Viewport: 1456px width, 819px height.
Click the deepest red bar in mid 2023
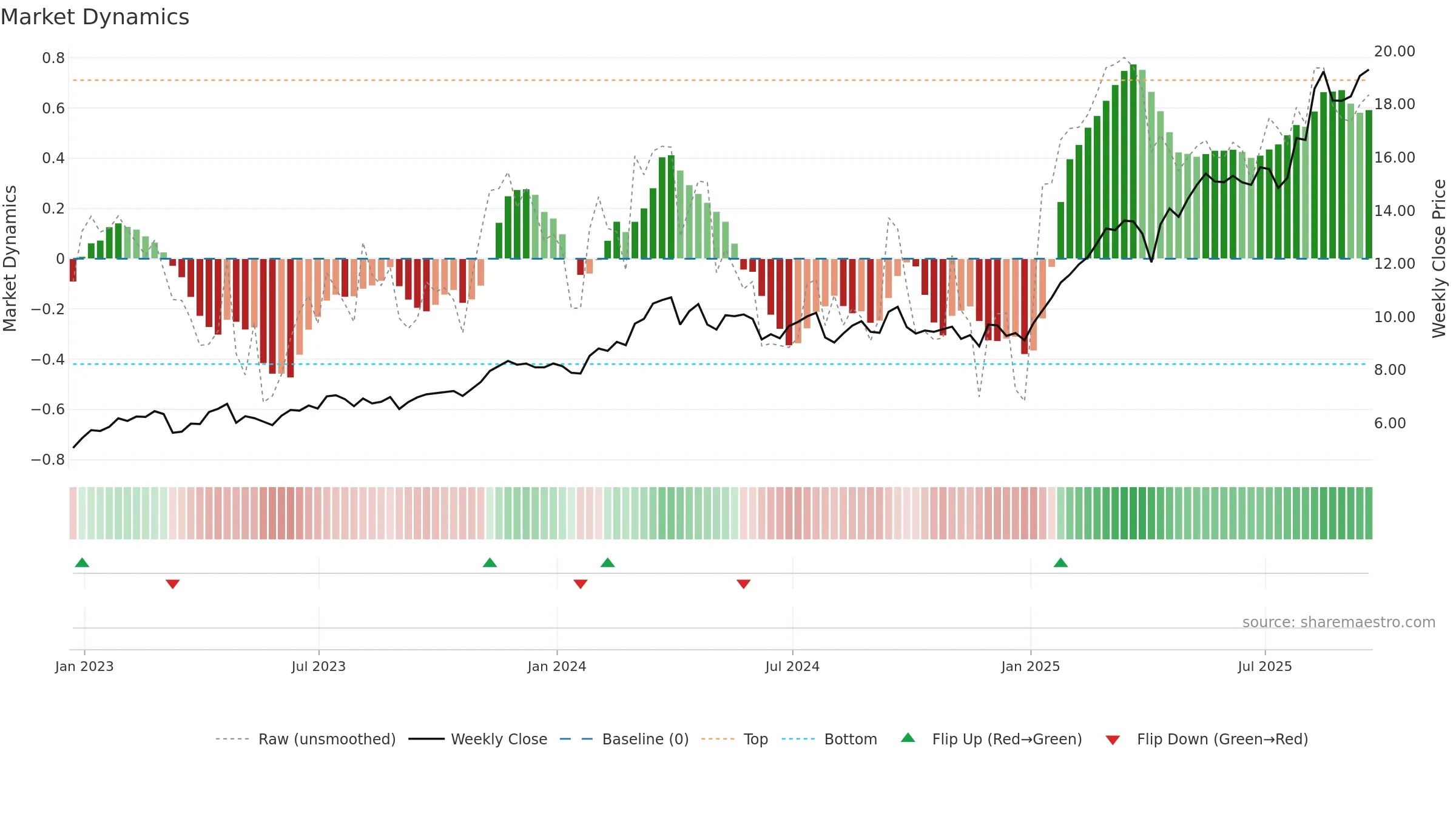(x=291, y=318)
